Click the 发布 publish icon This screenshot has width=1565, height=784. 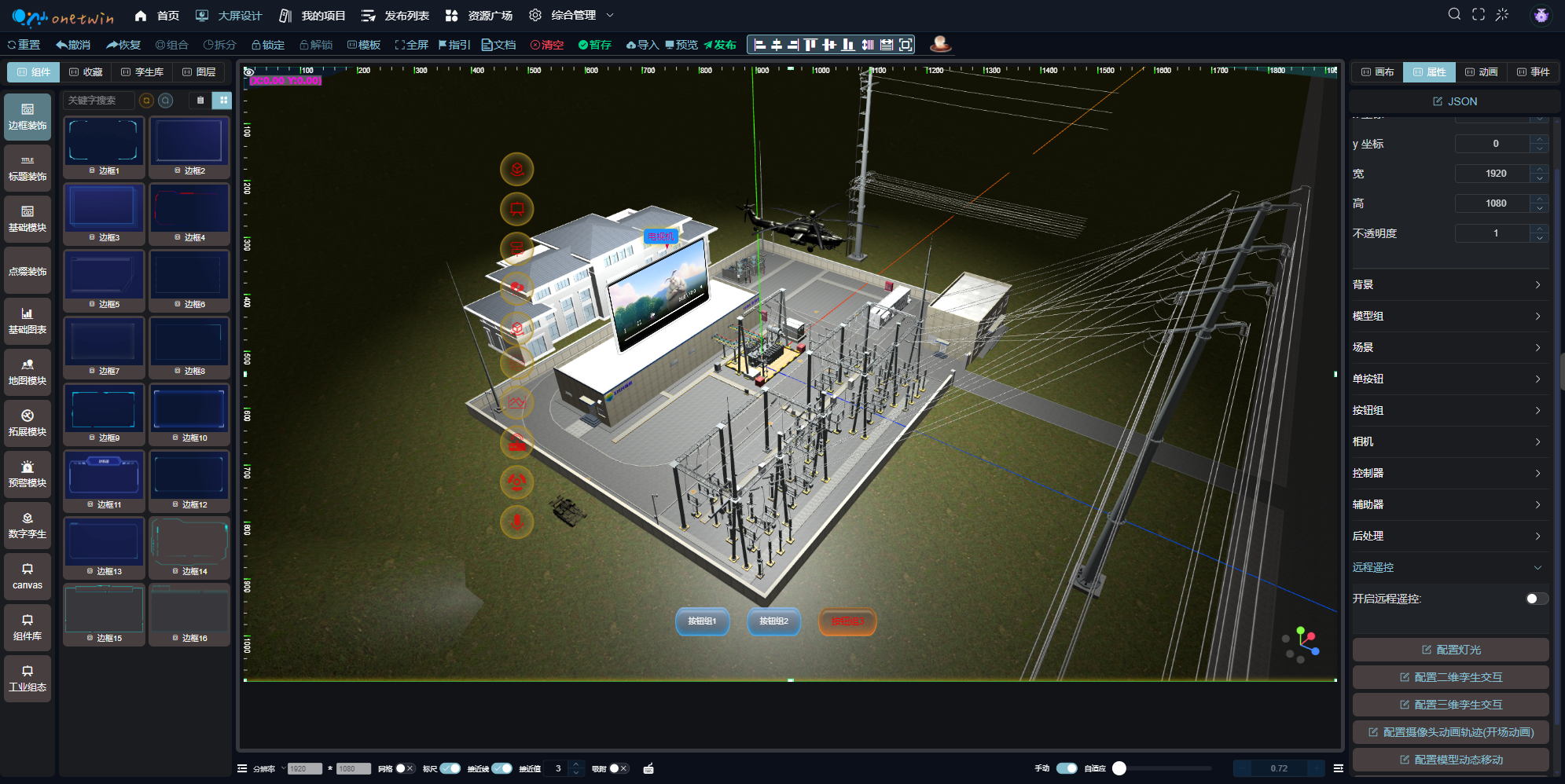[x=708, y=45]
